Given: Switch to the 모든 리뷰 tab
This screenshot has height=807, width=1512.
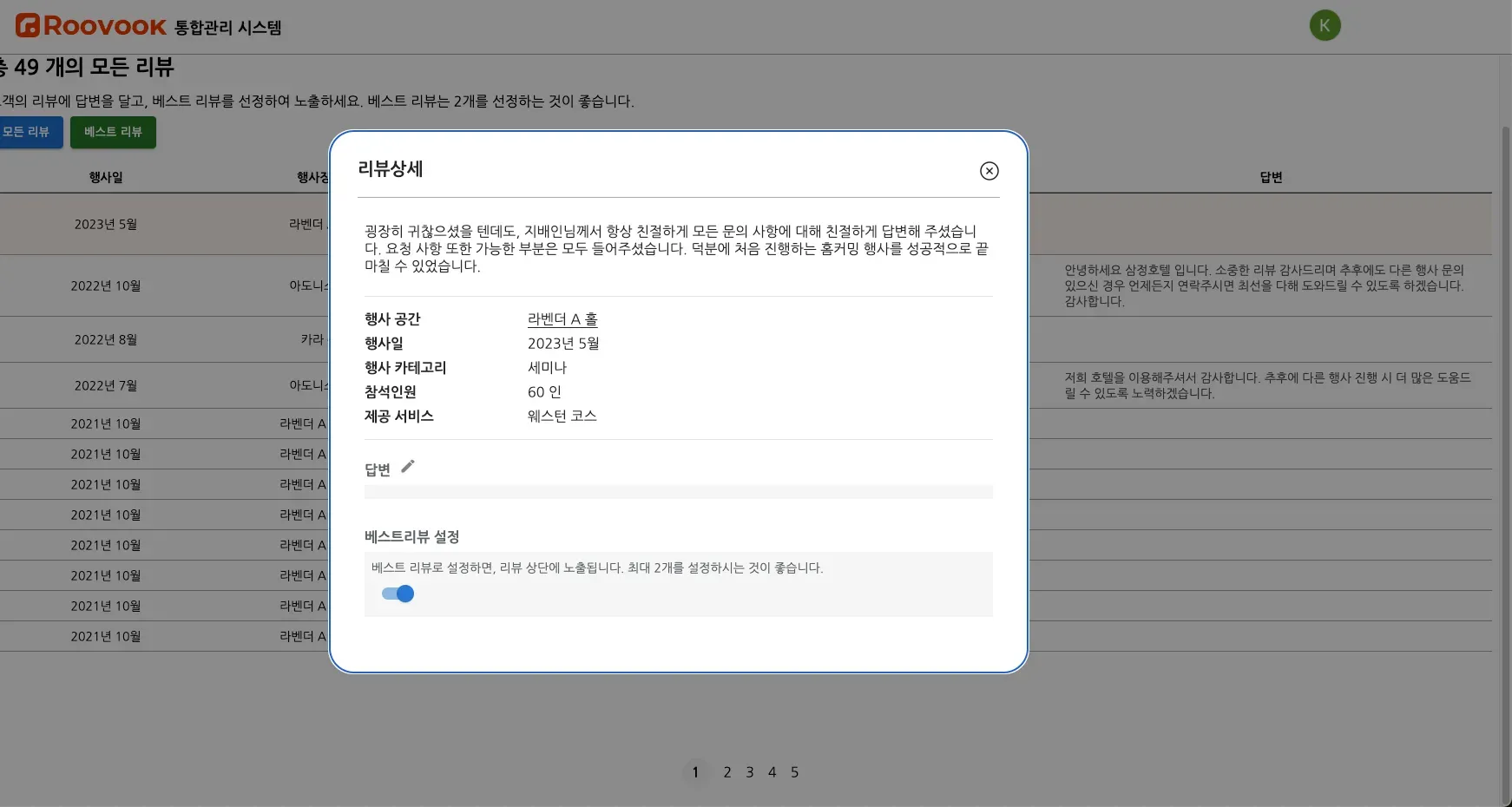Looking at the screenshot, I should click(27, 132).
